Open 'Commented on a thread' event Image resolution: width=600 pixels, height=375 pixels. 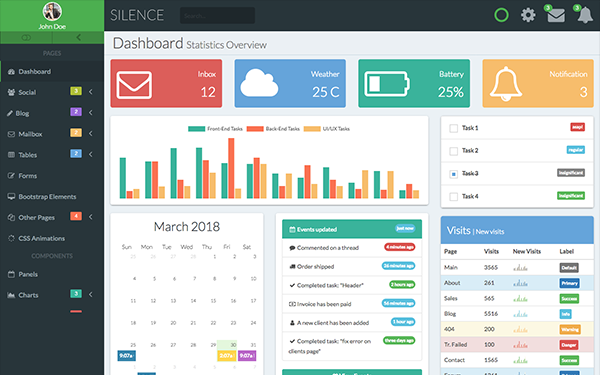click(352, 248)
